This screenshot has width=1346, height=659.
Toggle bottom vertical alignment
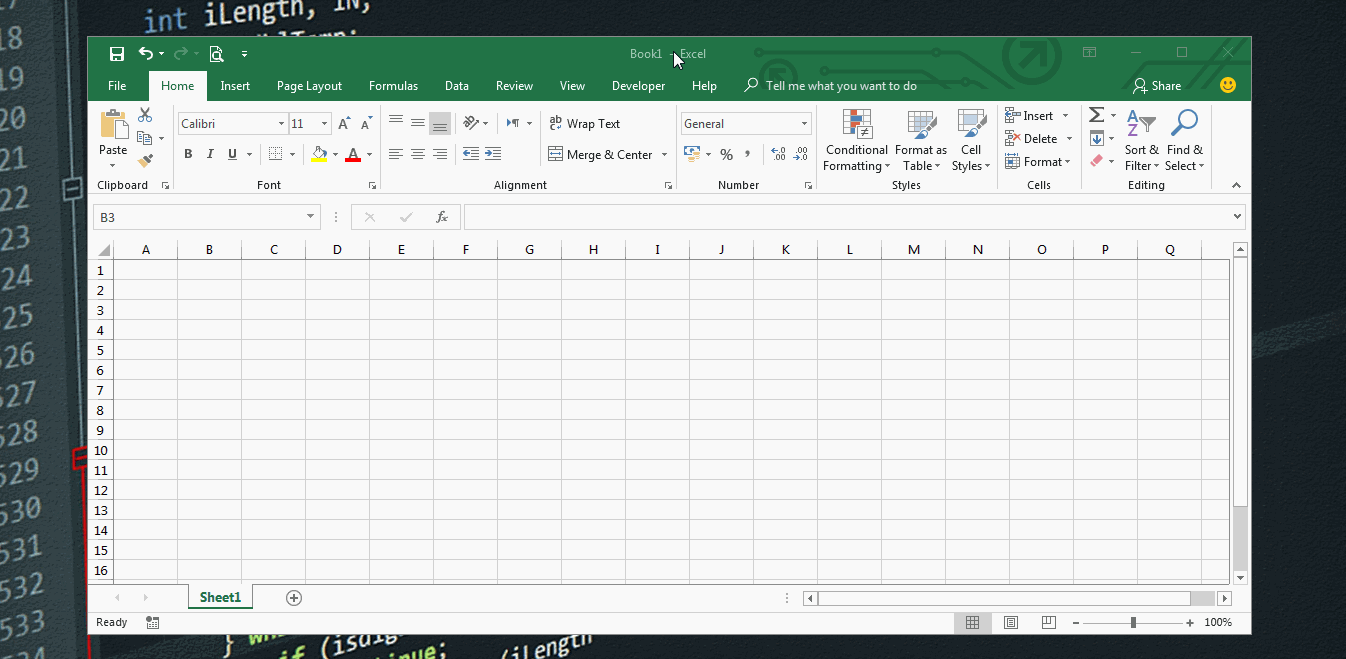click(x=440, y=123)
